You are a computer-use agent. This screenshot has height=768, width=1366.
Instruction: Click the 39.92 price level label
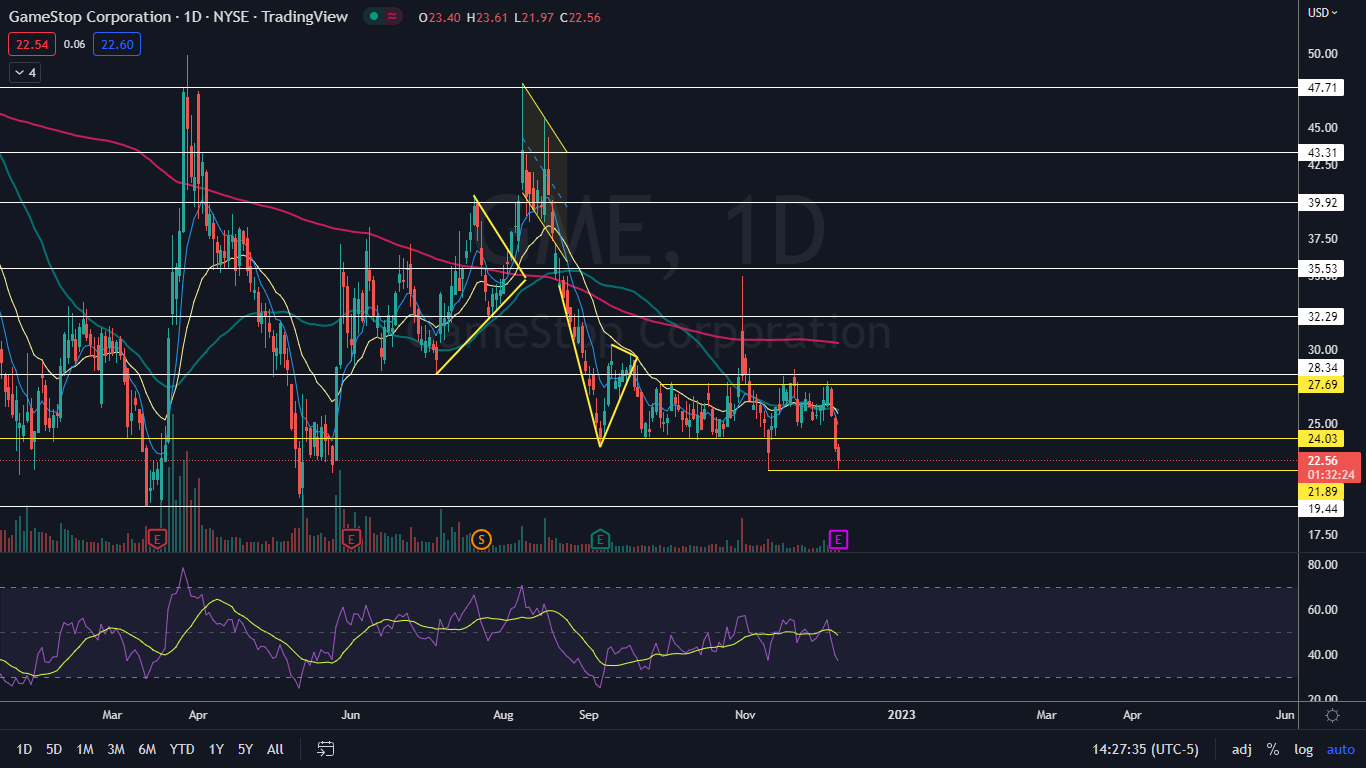pos(1323,203)
